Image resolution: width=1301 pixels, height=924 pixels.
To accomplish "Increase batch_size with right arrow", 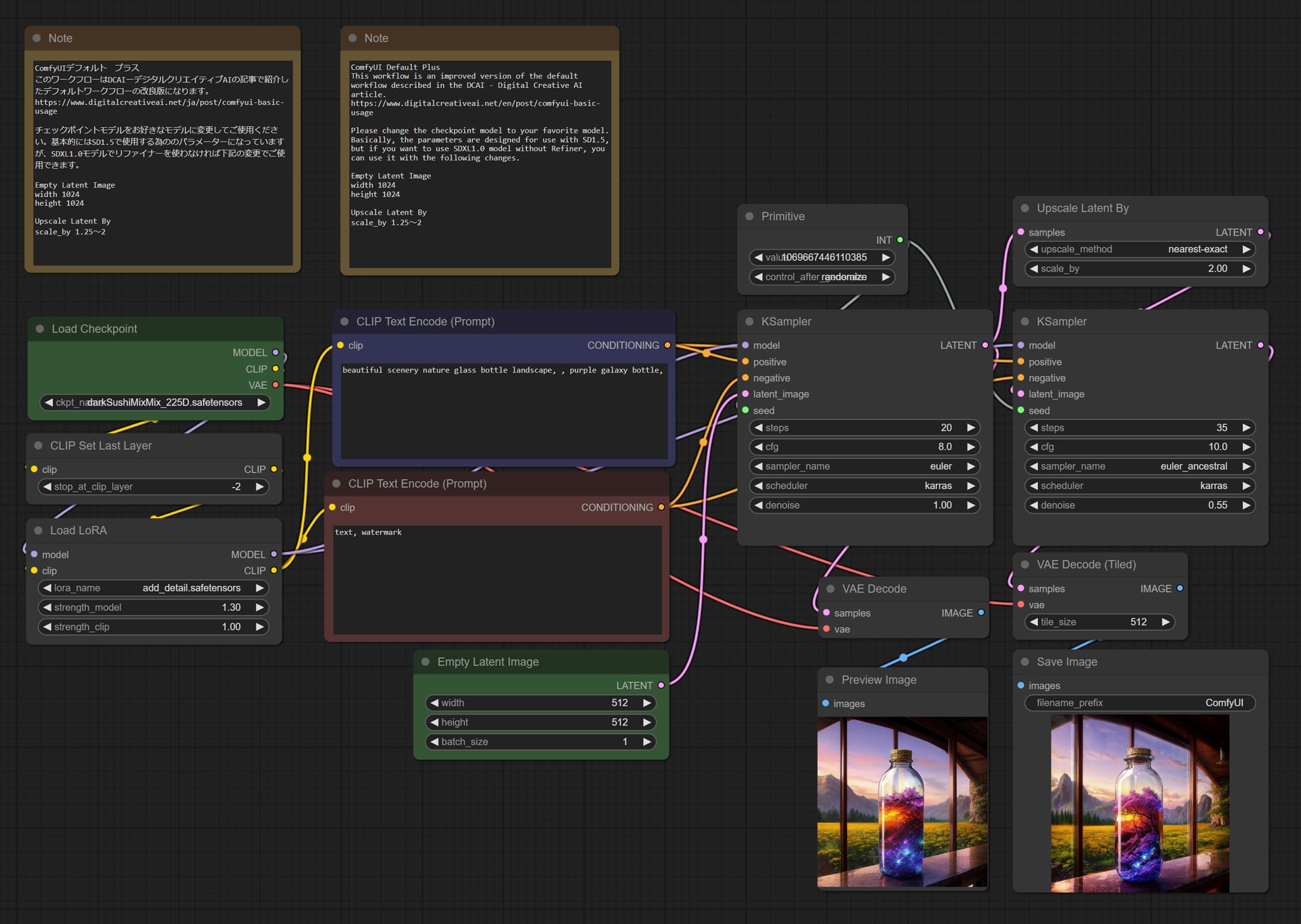I will pyautogui.click(x=647, y=742).
